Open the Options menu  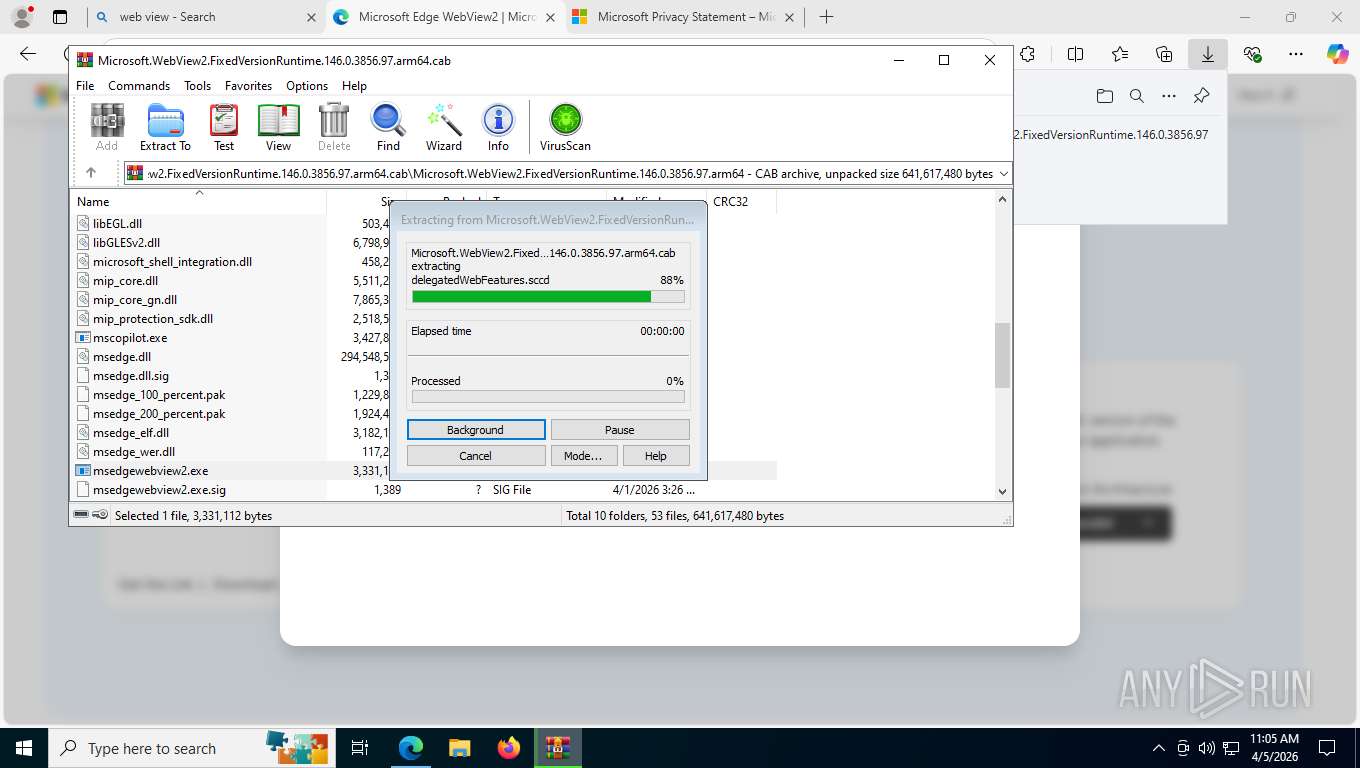(x=307, y=86)
